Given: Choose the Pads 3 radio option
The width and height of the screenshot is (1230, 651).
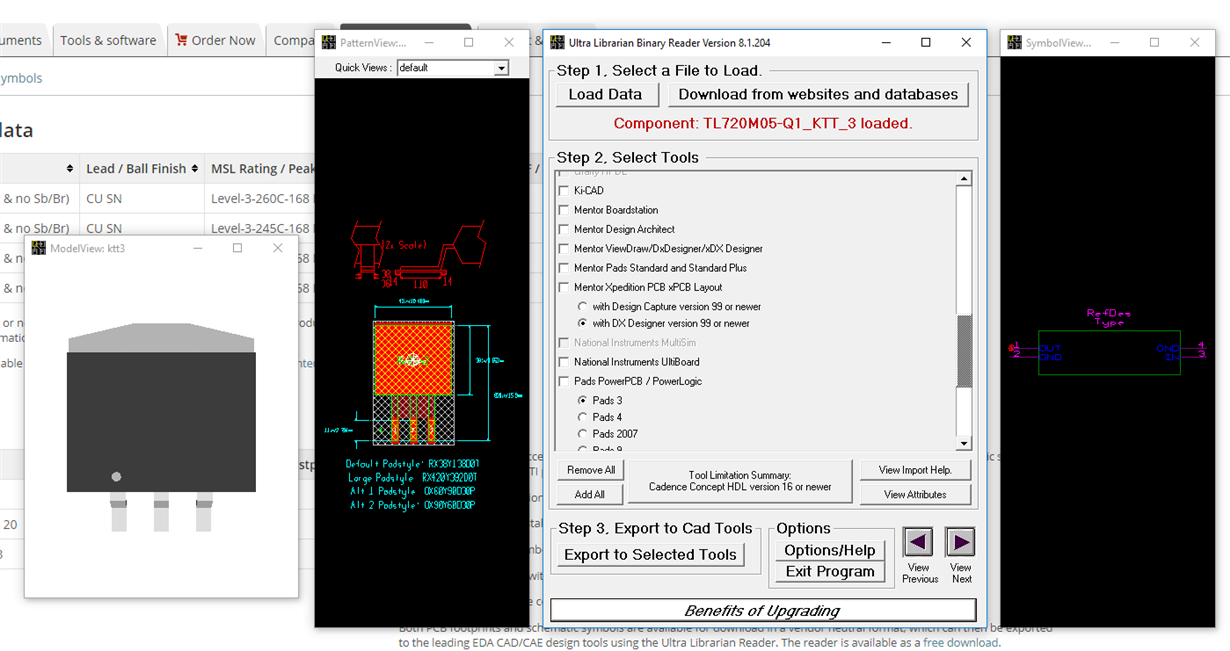Looking at the screenshot, I should click(x=584, y=400).
